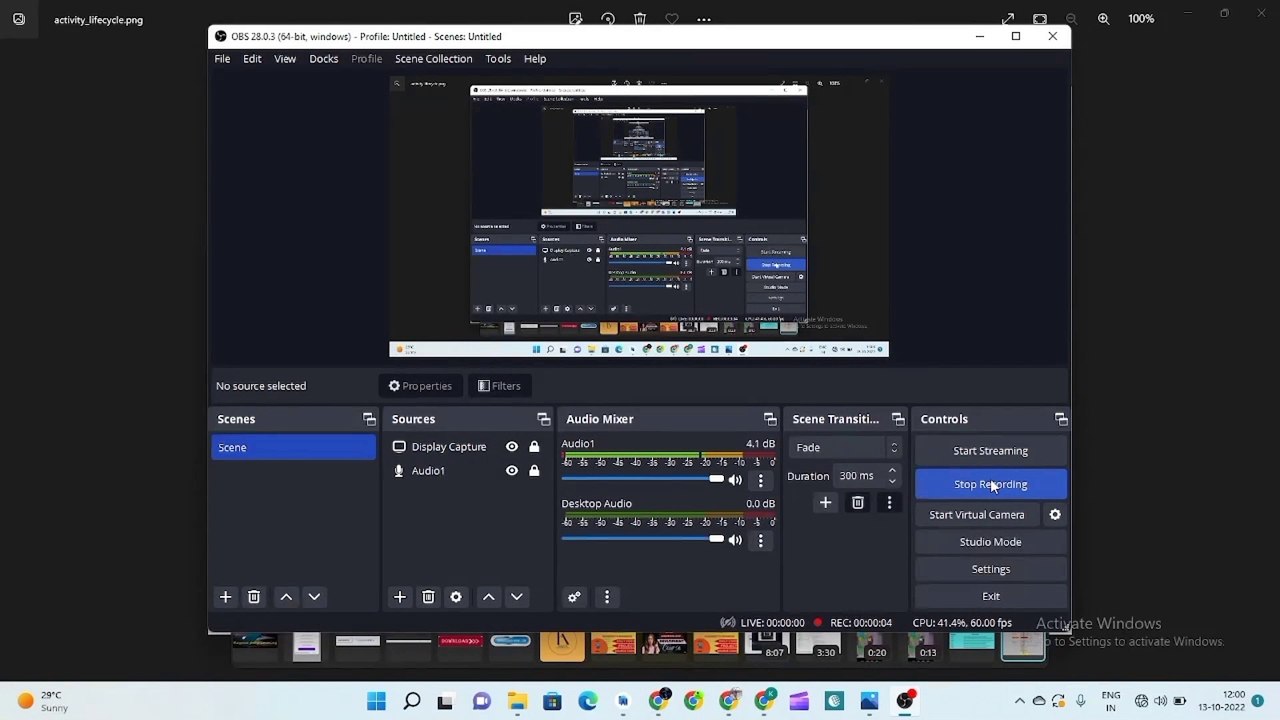The height and width of the screenshot is (720, 1280).
Task: Move the scene up in the Scenes list
Action: click(286, 597)
